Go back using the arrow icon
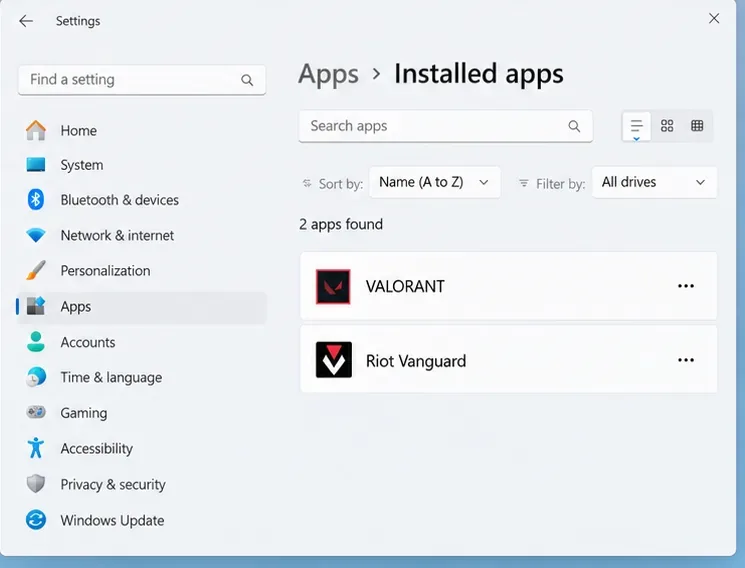745x568 pixels. tap(26, 21)
